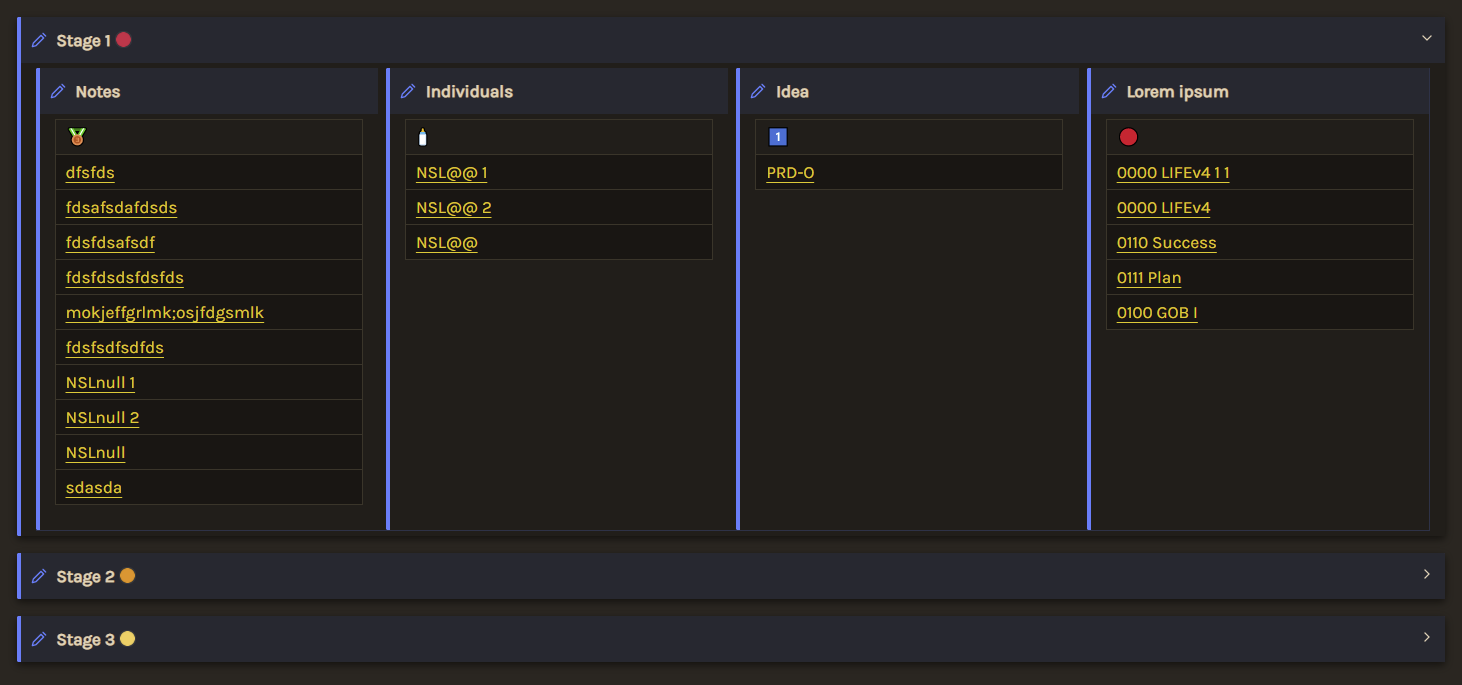Click the yellow dot next to Stage 3
The width and height of the screenshot is (1462, 685).
(x=127, y=639)
